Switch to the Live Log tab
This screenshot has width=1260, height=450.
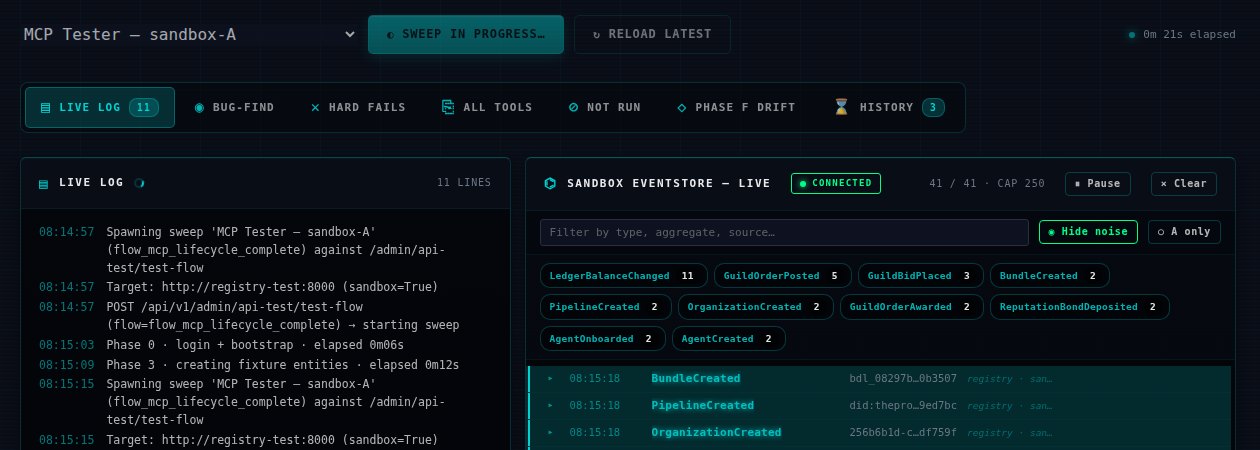(100, 107)
